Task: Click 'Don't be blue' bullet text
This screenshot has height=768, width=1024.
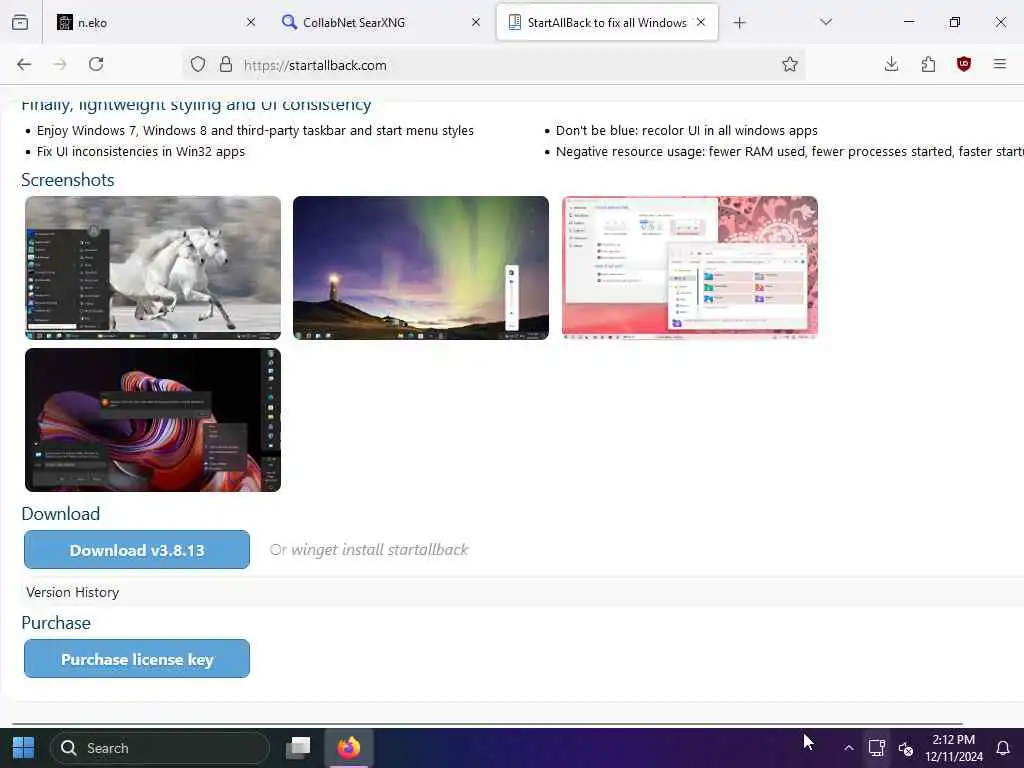Action: point(686,131)
